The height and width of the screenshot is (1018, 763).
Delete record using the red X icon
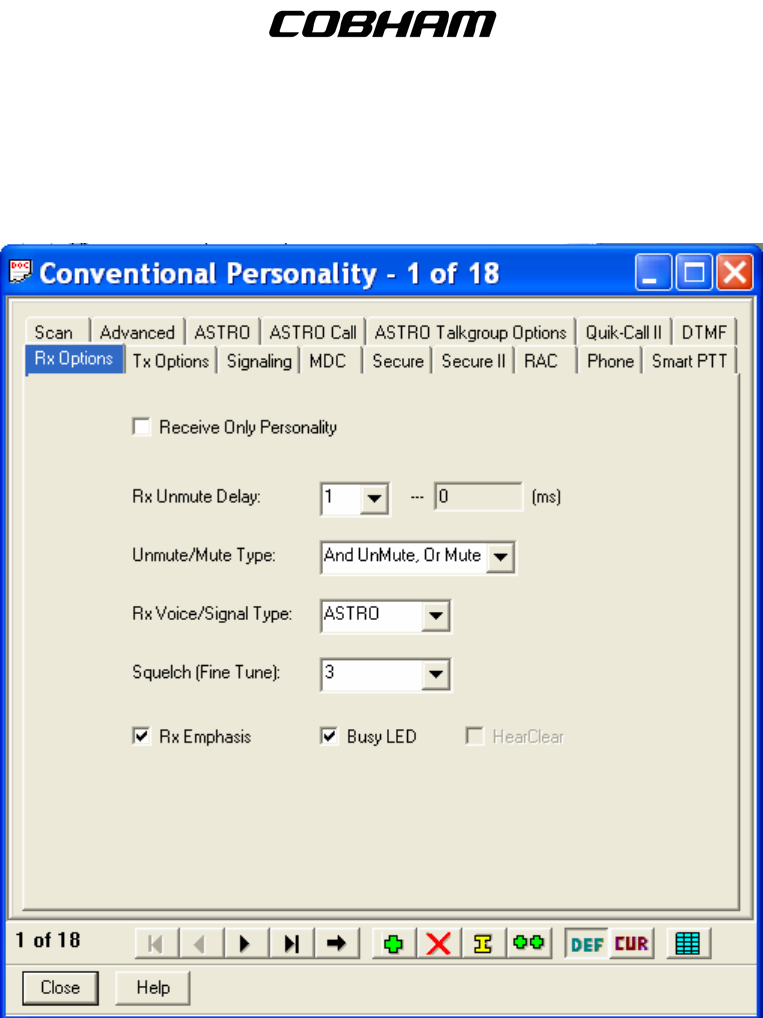439,943
